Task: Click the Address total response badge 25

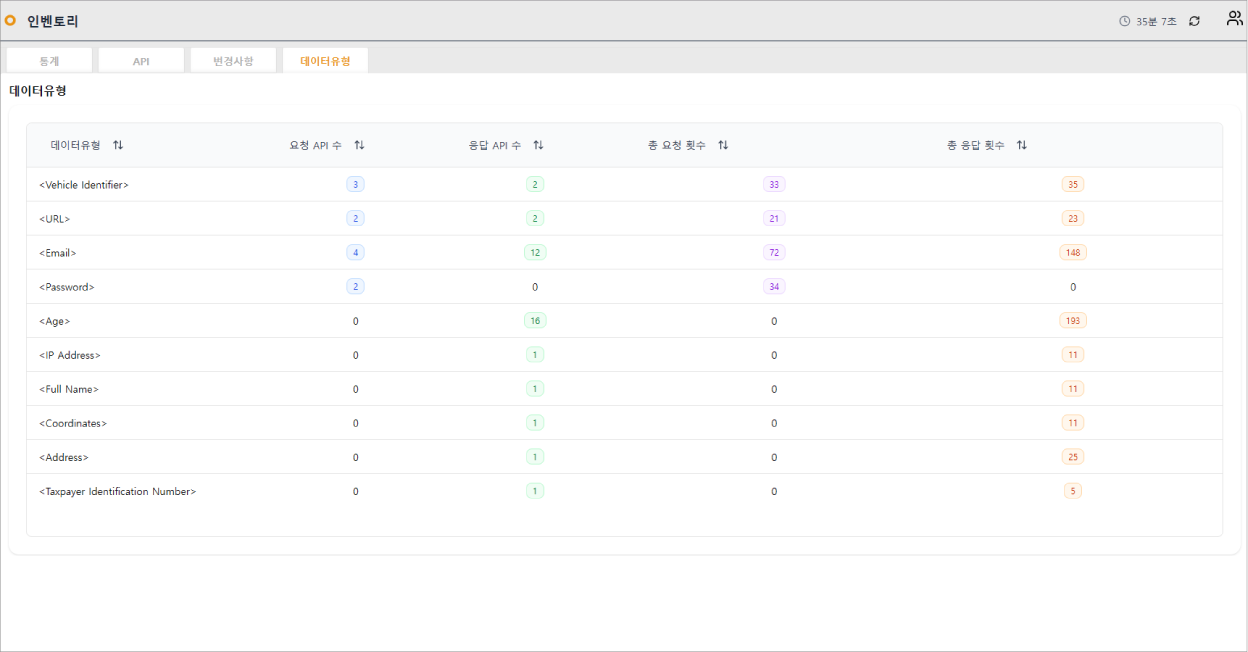Action: (x=1073, y=457)
